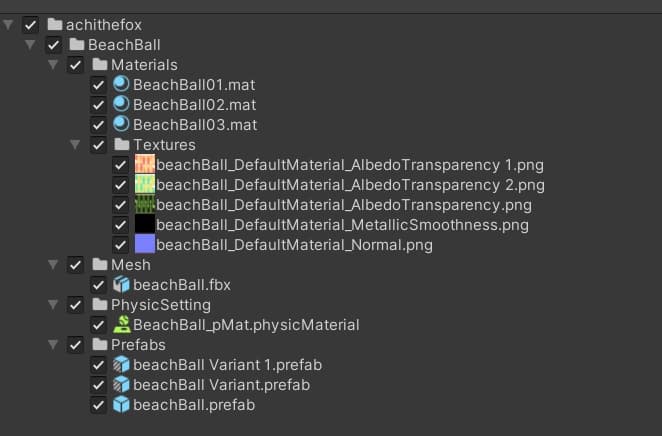Click the beachBall.prefab blue cube icon
662x436 pixels.
[x=122, y=405]
